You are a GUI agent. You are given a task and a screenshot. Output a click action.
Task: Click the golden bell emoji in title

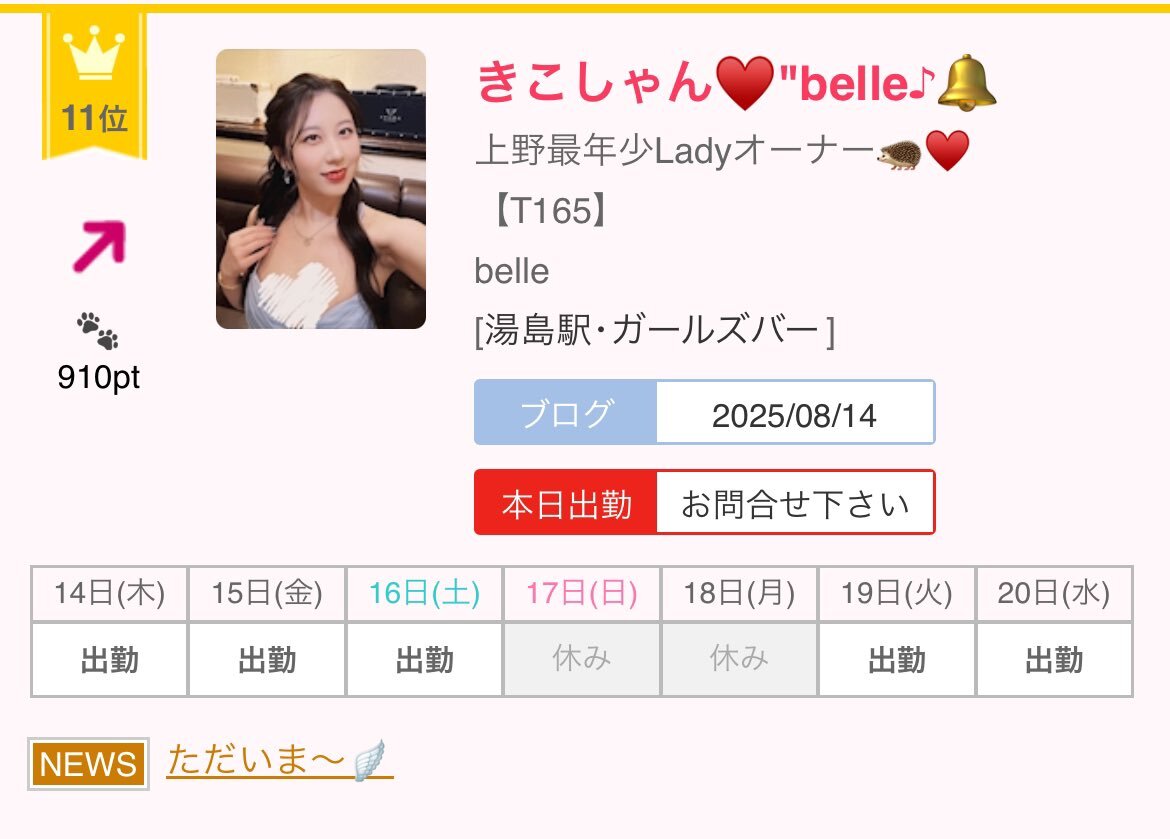(x=966, y=83)
